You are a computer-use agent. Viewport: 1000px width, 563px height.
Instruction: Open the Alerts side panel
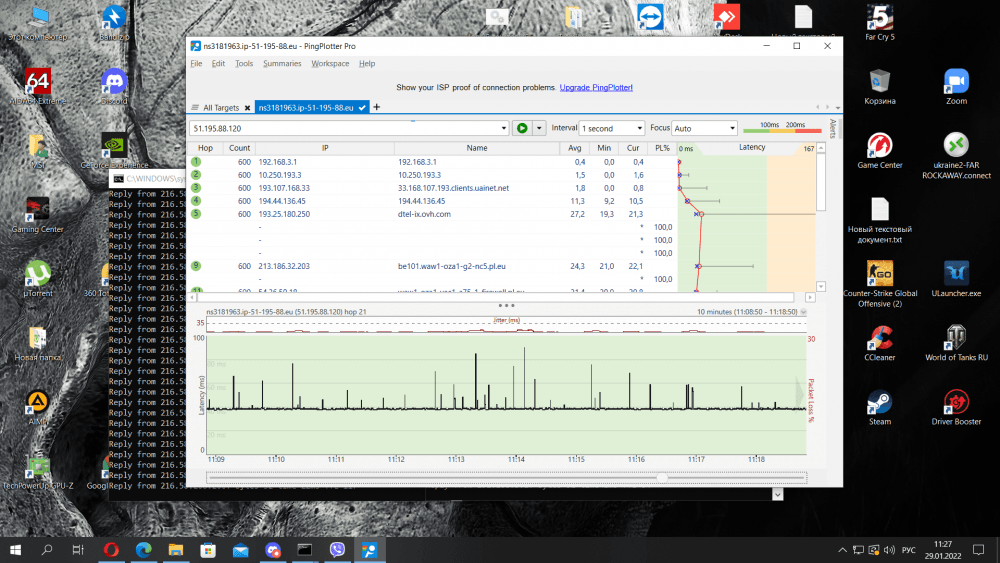833,127
